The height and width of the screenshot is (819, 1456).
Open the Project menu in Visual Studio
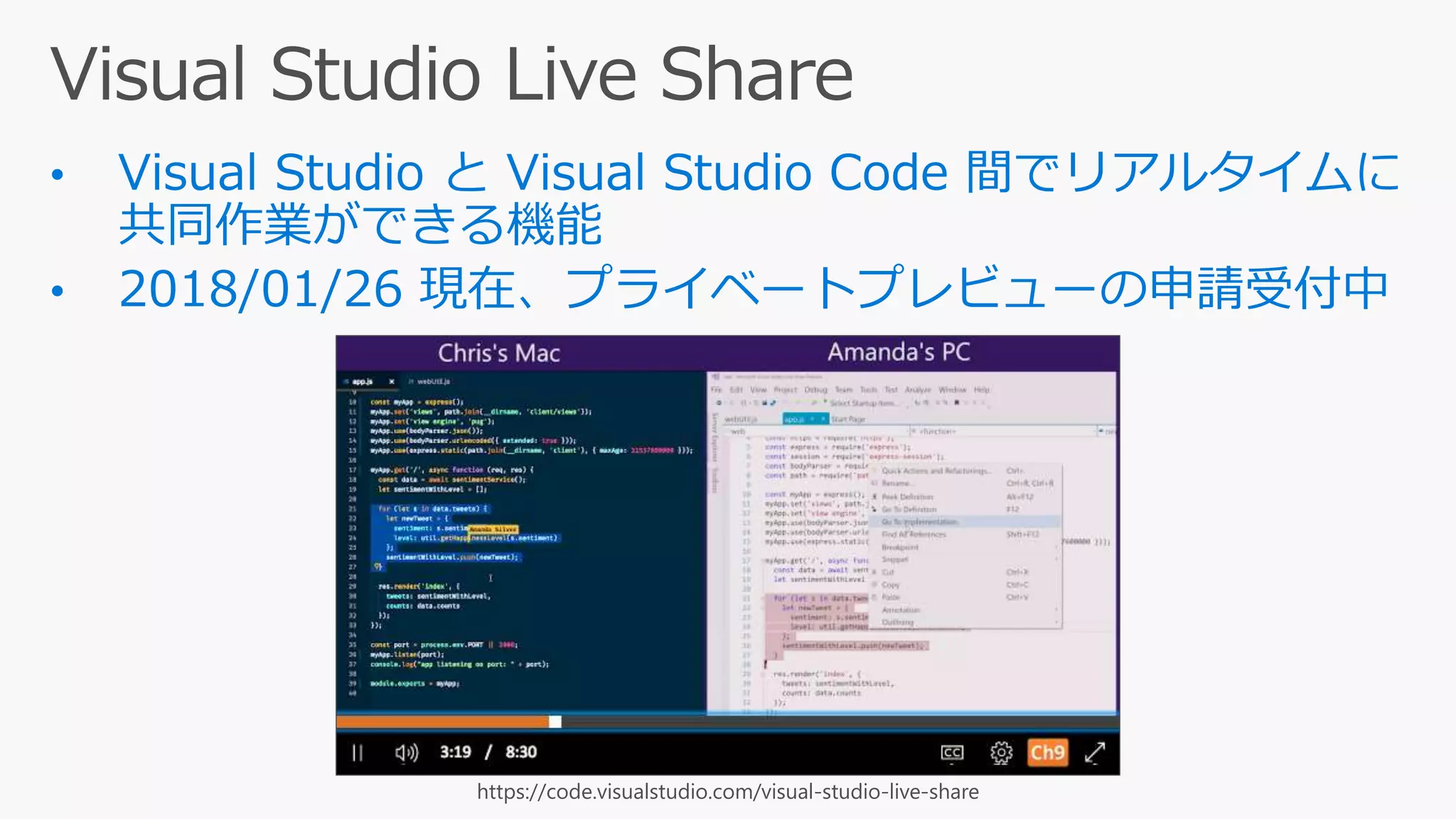coord(786,390)
